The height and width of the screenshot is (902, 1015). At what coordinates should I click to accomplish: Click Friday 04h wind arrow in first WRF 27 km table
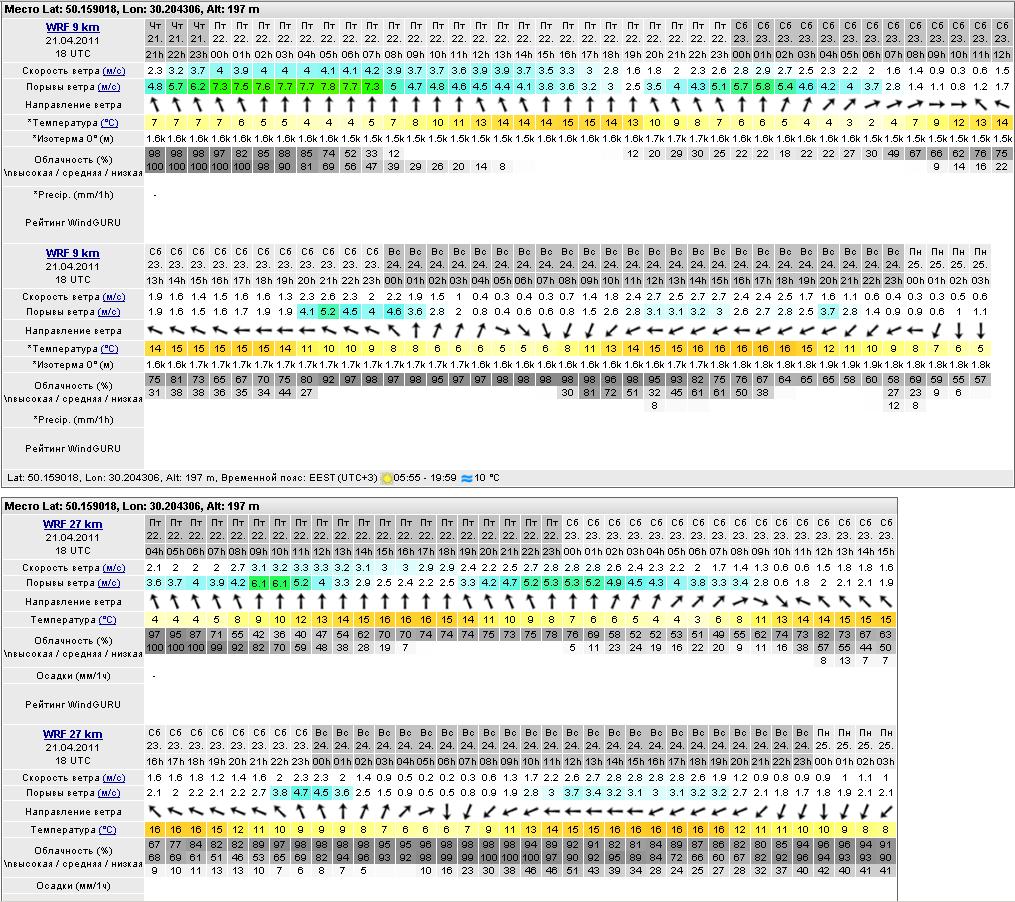(155, 602)
